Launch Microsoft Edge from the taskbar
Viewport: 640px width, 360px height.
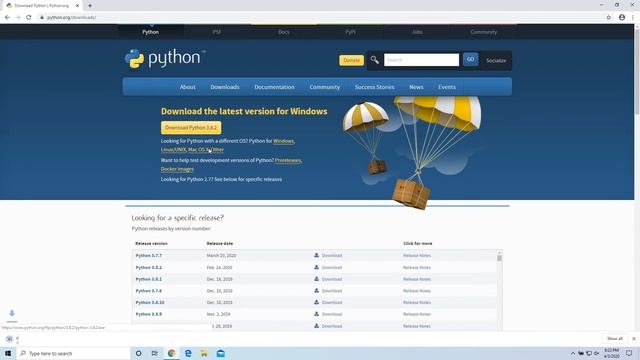pos(188,353)
